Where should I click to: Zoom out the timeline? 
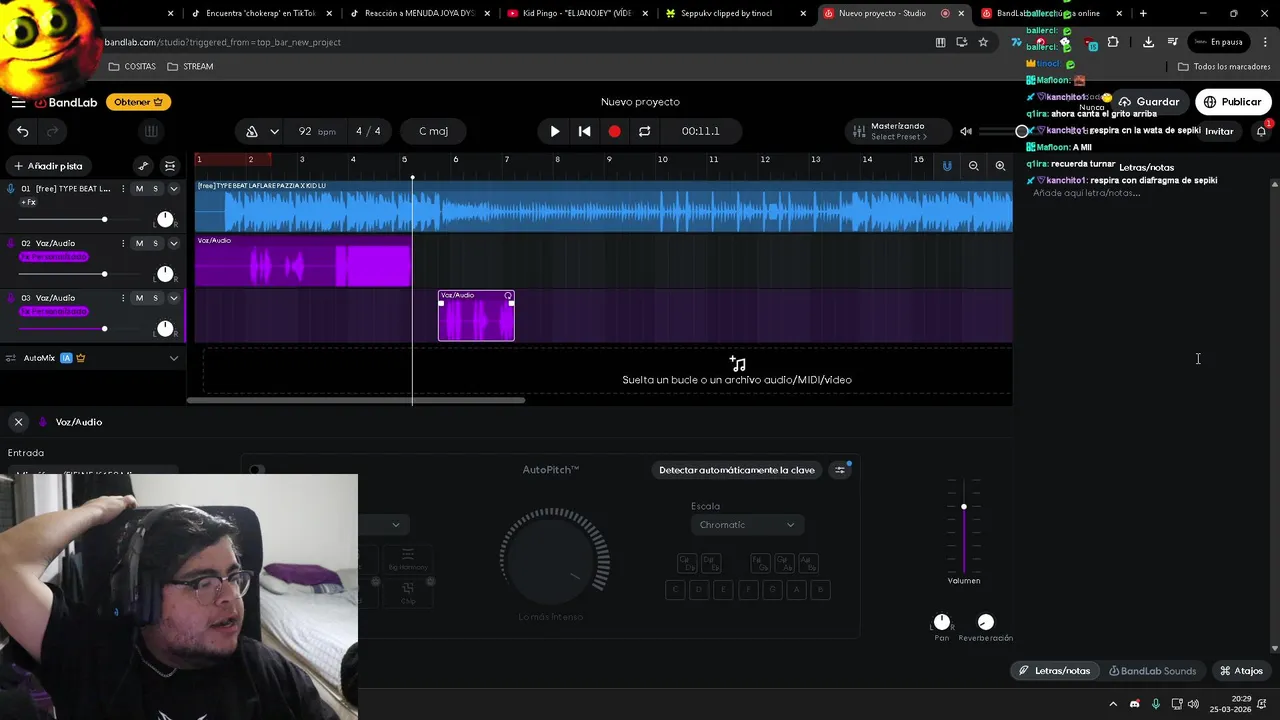[x=974, y=166]
